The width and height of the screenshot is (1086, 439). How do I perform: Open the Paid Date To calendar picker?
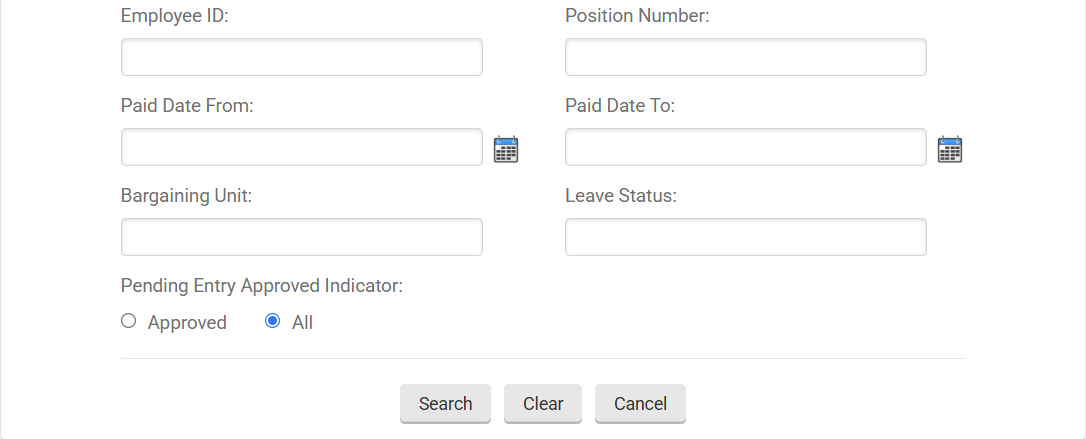(949, 149)
